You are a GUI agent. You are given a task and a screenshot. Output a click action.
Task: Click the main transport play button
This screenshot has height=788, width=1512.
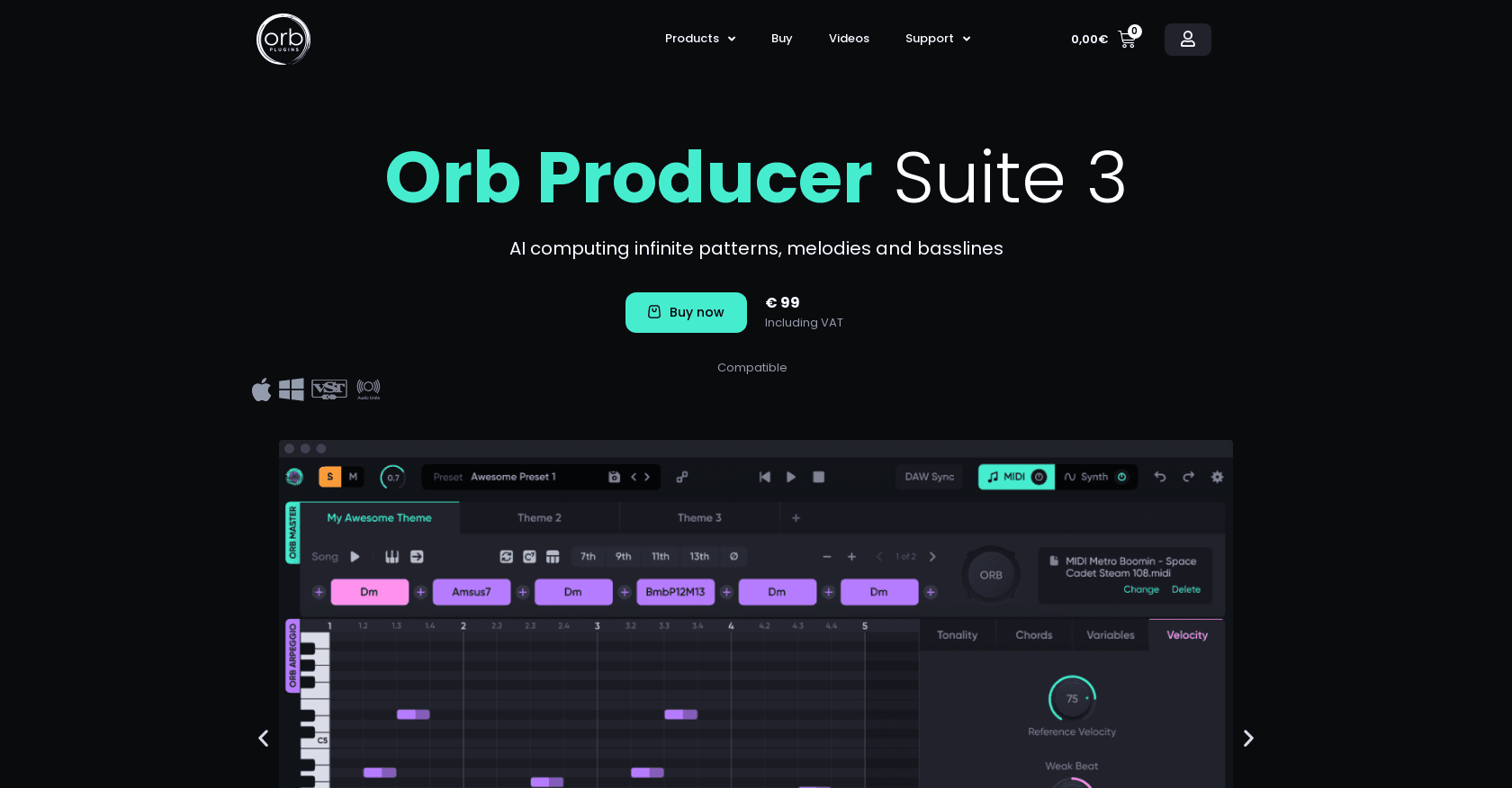(x=791, y=477)
